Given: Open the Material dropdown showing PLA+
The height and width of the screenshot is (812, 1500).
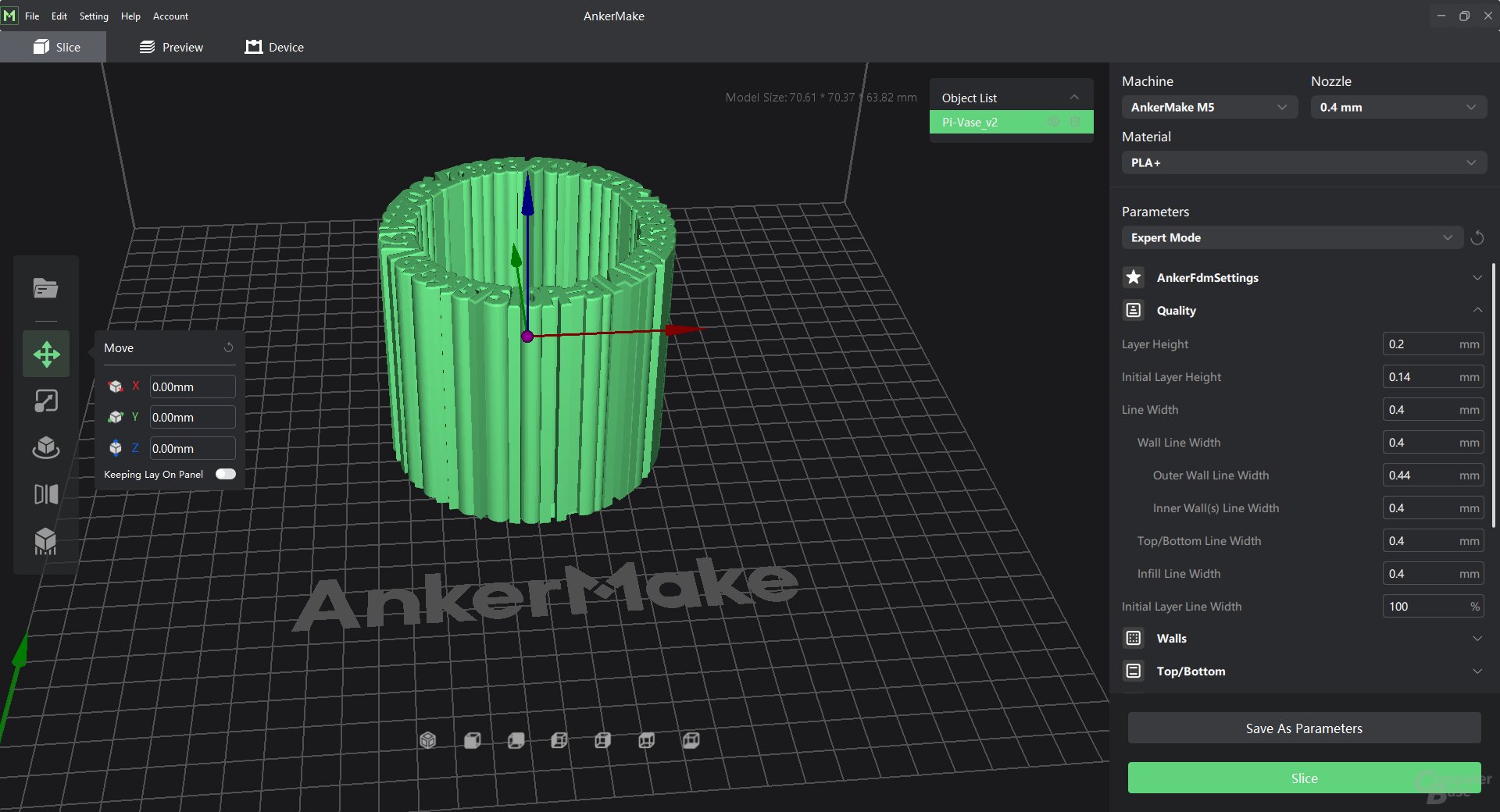Looking at the screenshot, I should click(x=1303, y=162).
